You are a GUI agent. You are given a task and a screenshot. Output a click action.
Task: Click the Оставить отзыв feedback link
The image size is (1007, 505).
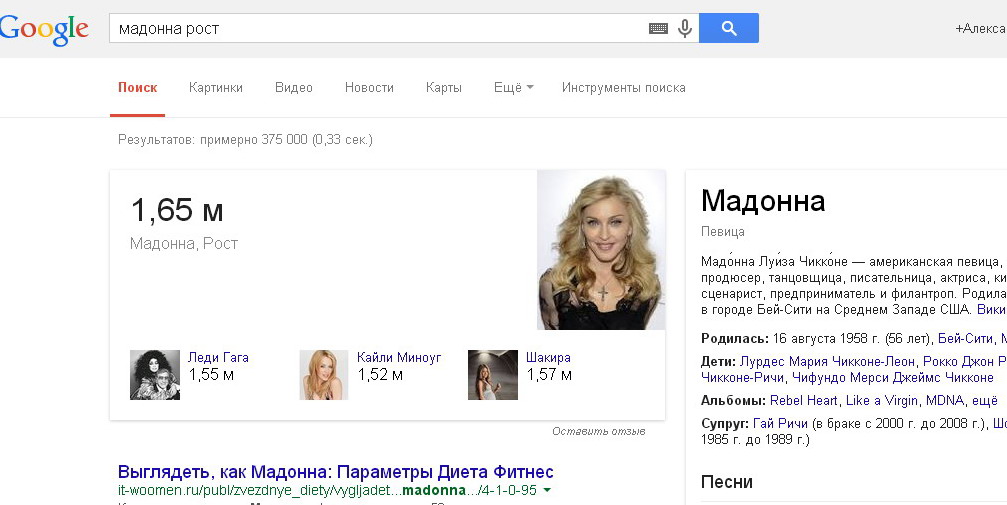598,431
